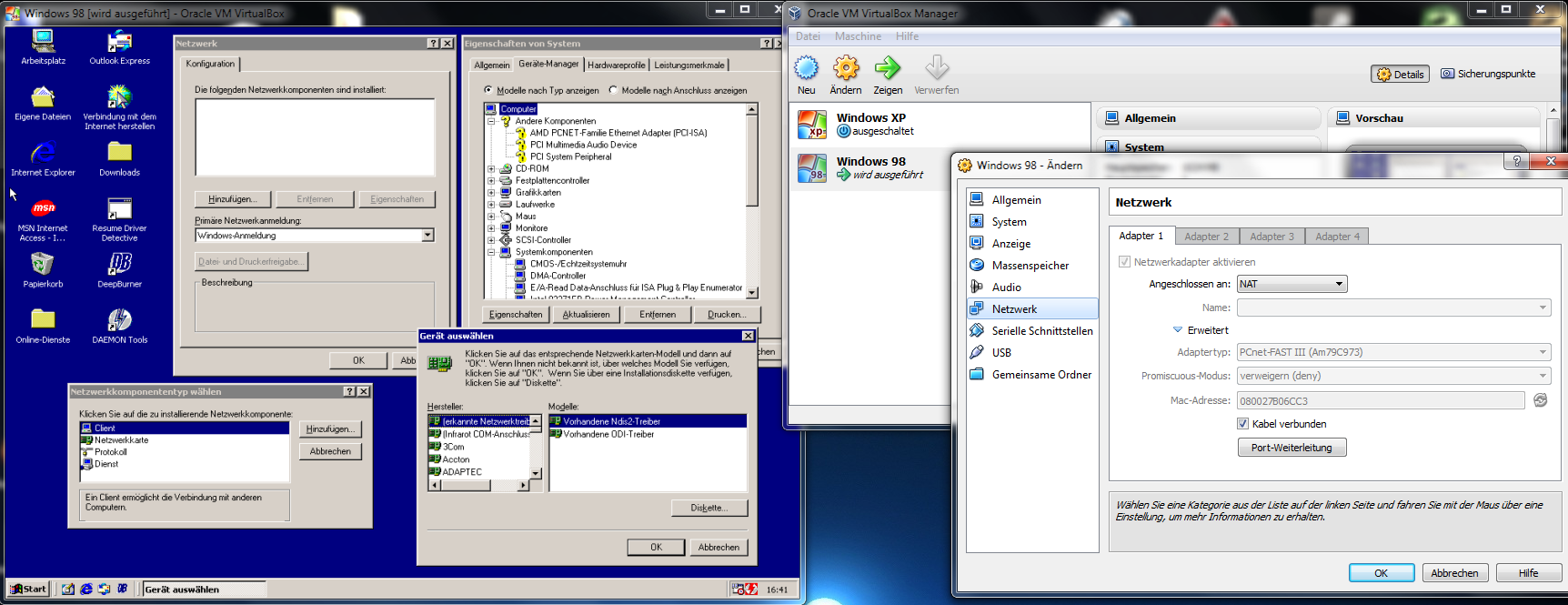Screen dimensions: 1568x605
Task: Click the Details button in VirtualBox Manager
Action: tap(1401, 75)
